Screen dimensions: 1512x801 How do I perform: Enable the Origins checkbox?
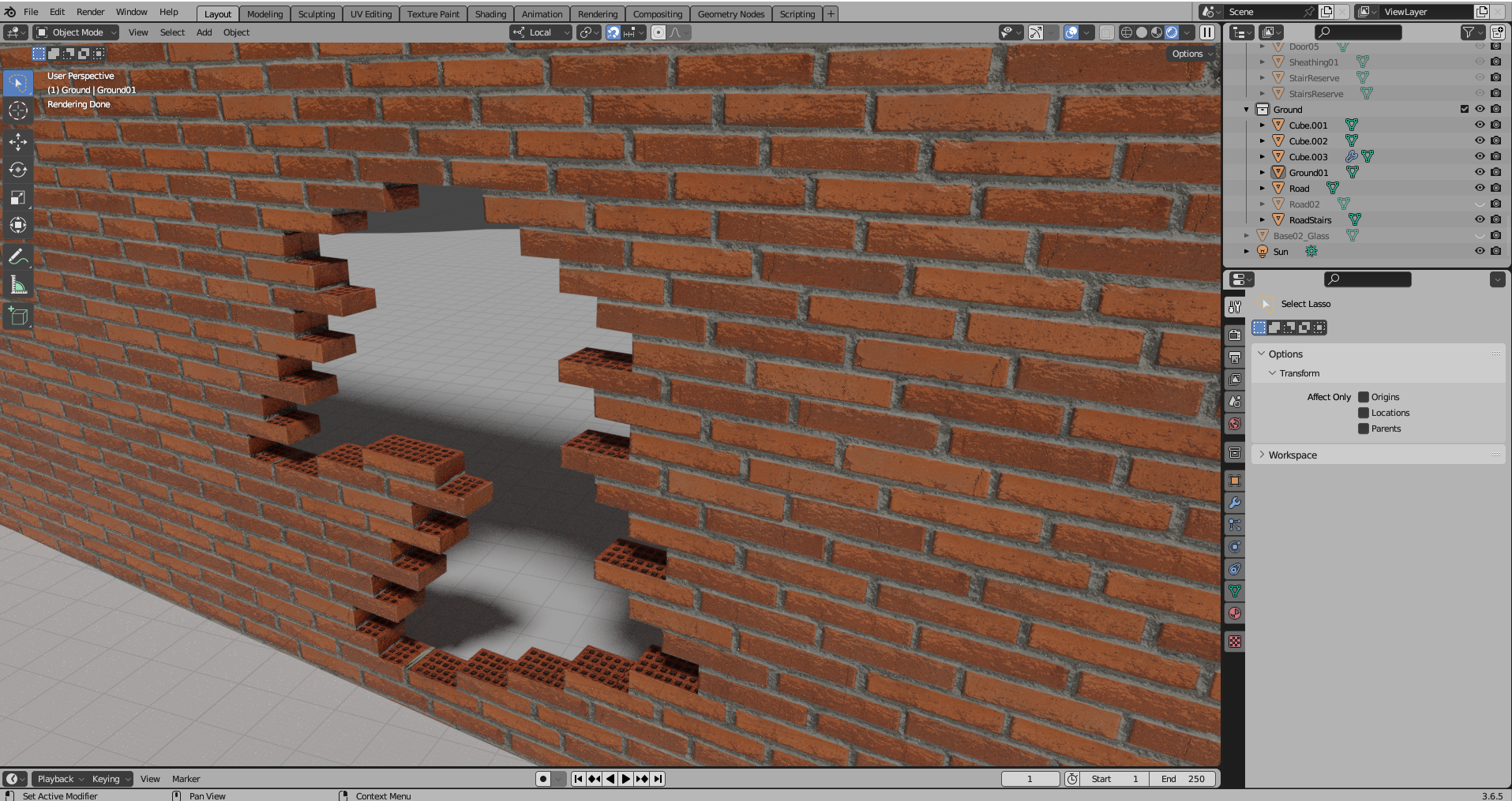point(1363,397)
